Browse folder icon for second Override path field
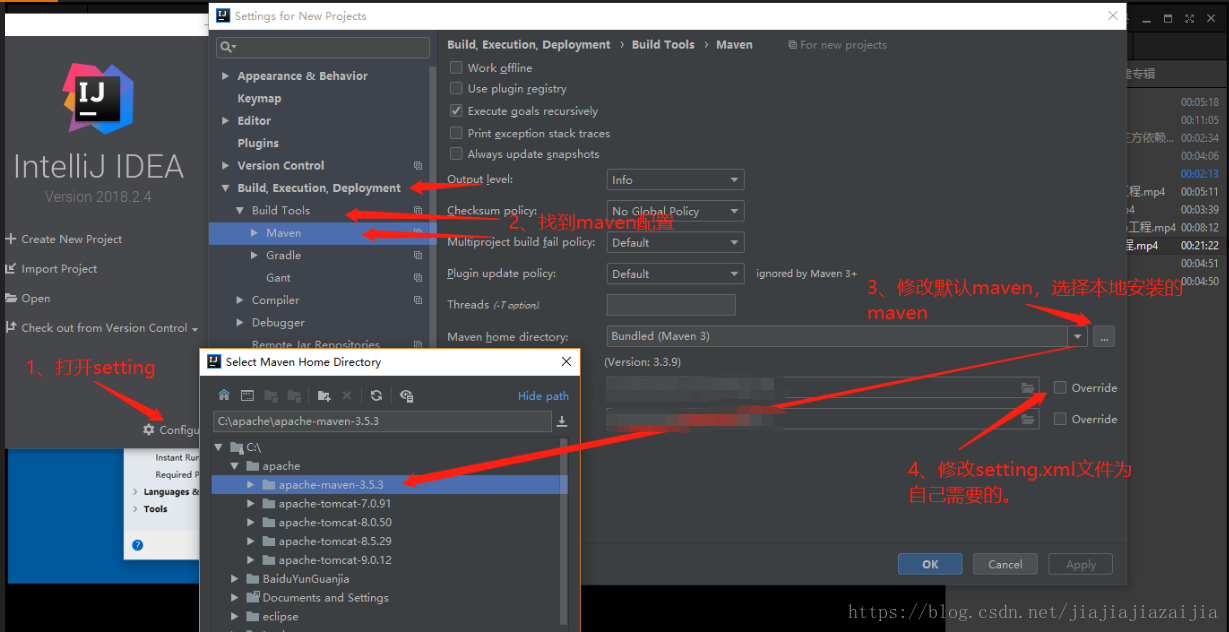The width and height of the screenshot is (1229, 632). tap(1027, 420)
